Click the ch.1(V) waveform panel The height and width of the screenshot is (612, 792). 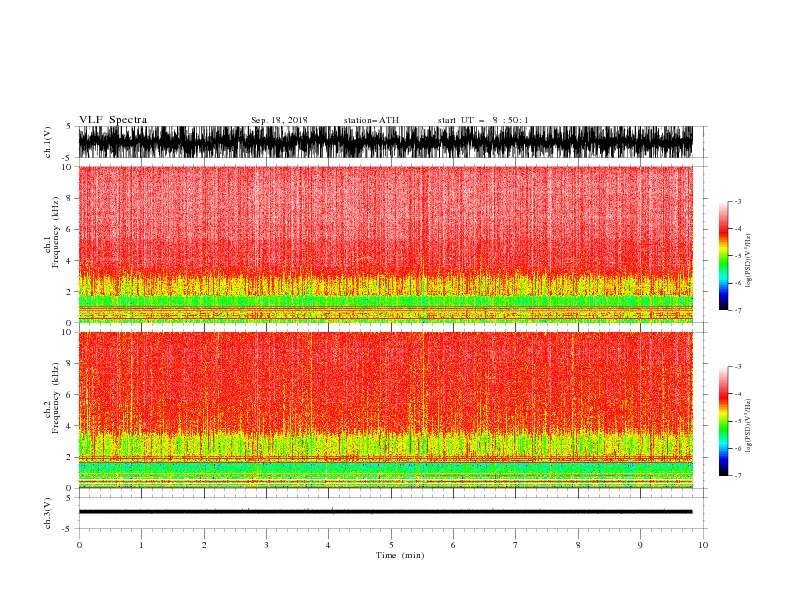(385, 142)
